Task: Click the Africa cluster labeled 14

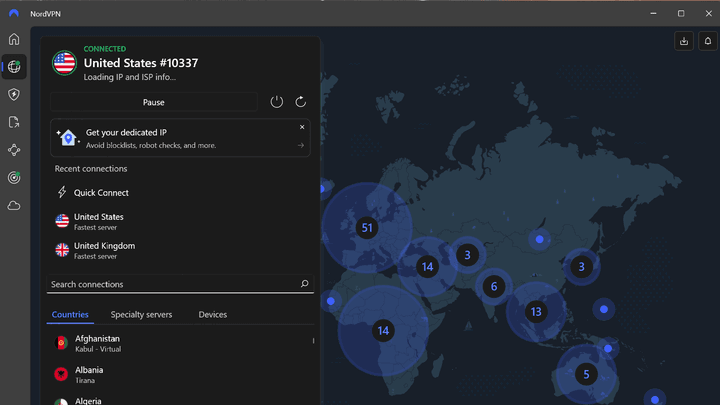Action: pyautogui.click(x=383, y=331)
